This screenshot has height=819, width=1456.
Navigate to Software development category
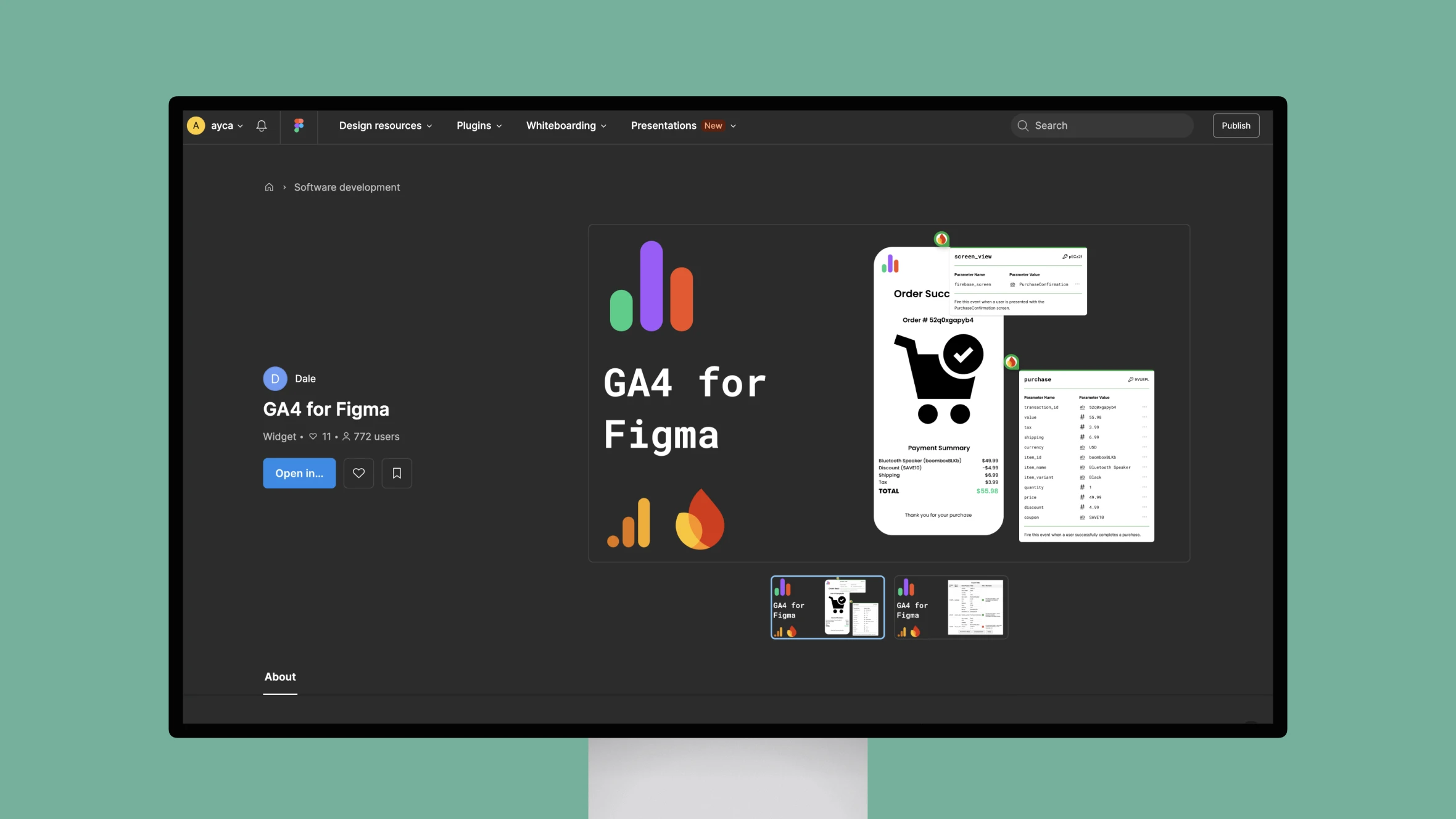346,188
